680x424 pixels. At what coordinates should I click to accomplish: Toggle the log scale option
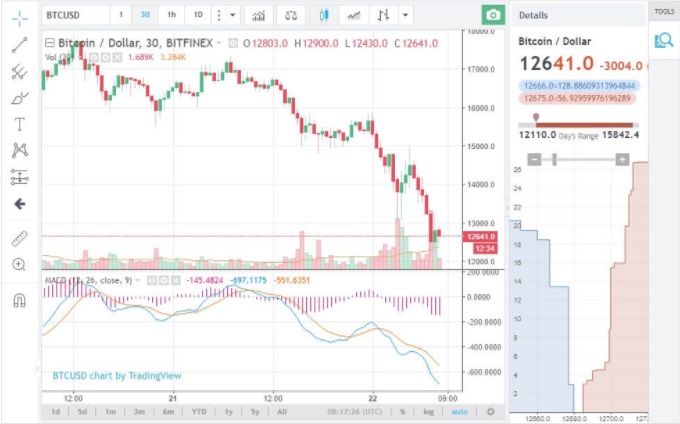[429, 411]
